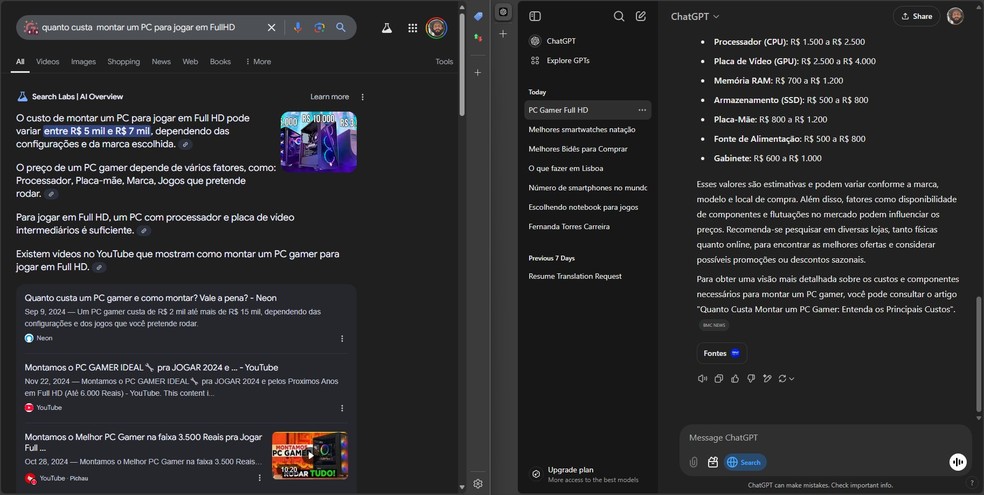Open the Google apps grid icon
This screenshot has height=495, width=984.
pyautogui.click(x=412, y=28)
